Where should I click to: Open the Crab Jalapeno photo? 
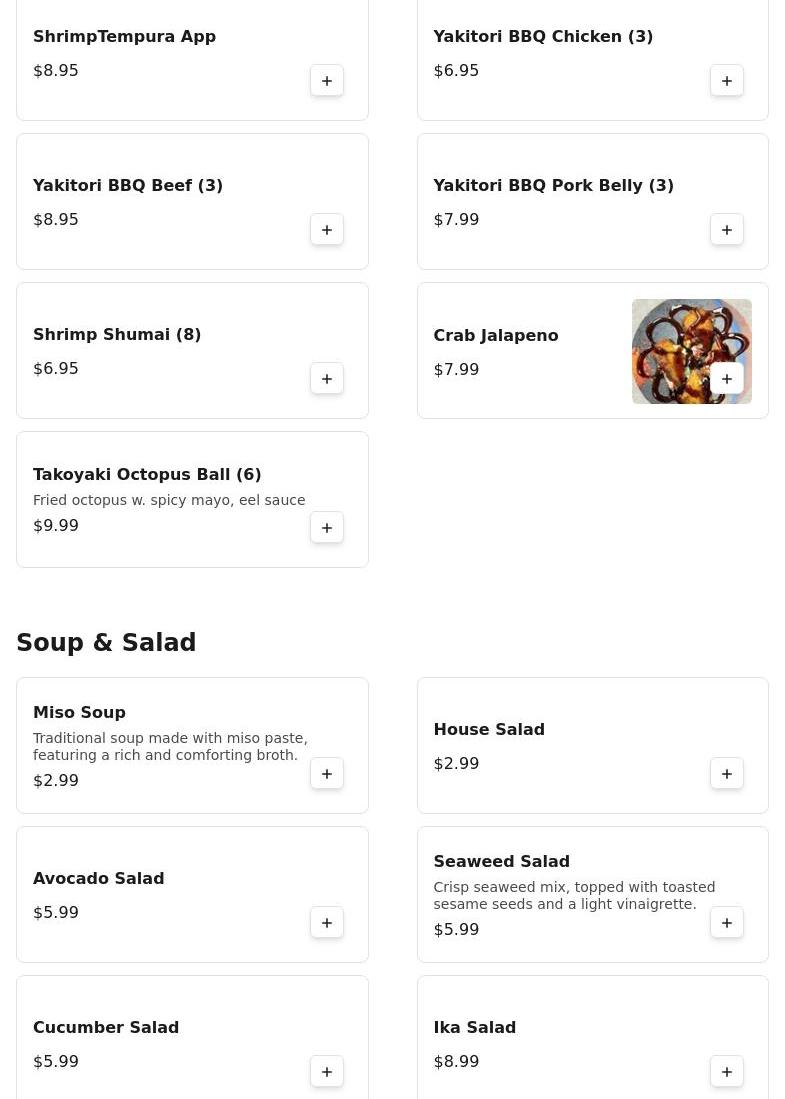[x=692, y=351]
